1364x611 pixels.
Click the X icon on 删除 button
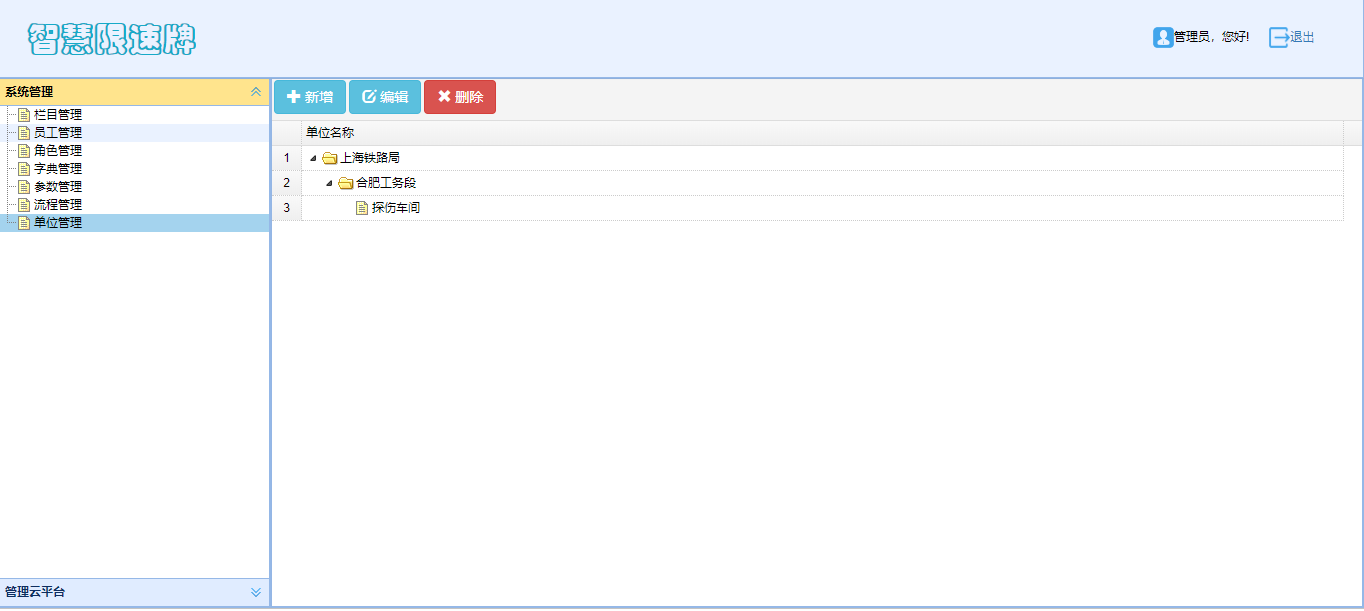[444, 97]
